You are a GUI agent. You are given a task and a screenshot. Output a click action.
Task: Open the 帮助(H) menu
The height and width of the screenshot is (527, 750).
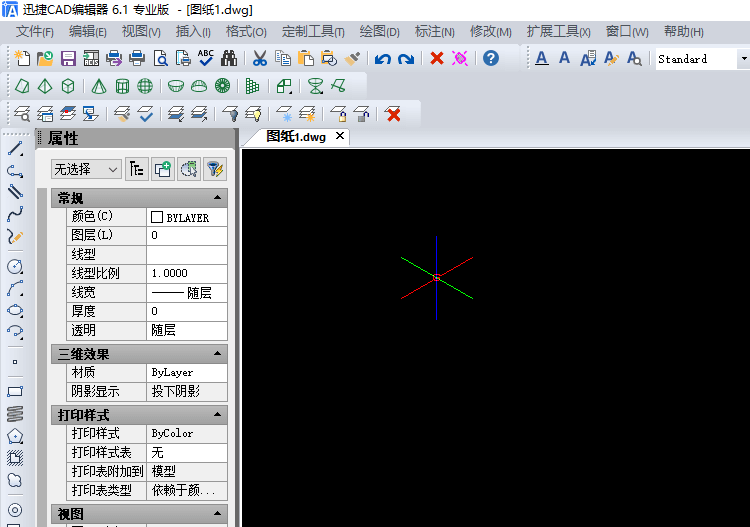(684, 32)
